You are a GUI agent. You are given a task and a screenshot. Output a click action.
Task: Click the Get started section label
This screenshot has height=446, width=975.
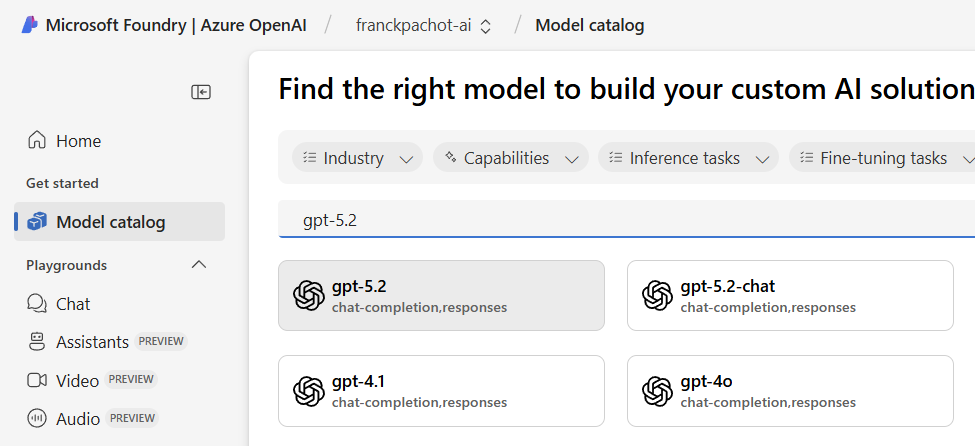(62, 184)
